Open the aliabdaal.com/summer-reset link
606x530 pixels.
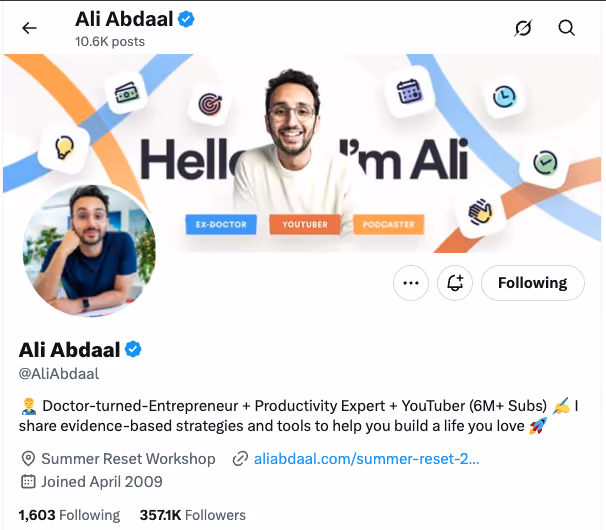tap(366, 459)
